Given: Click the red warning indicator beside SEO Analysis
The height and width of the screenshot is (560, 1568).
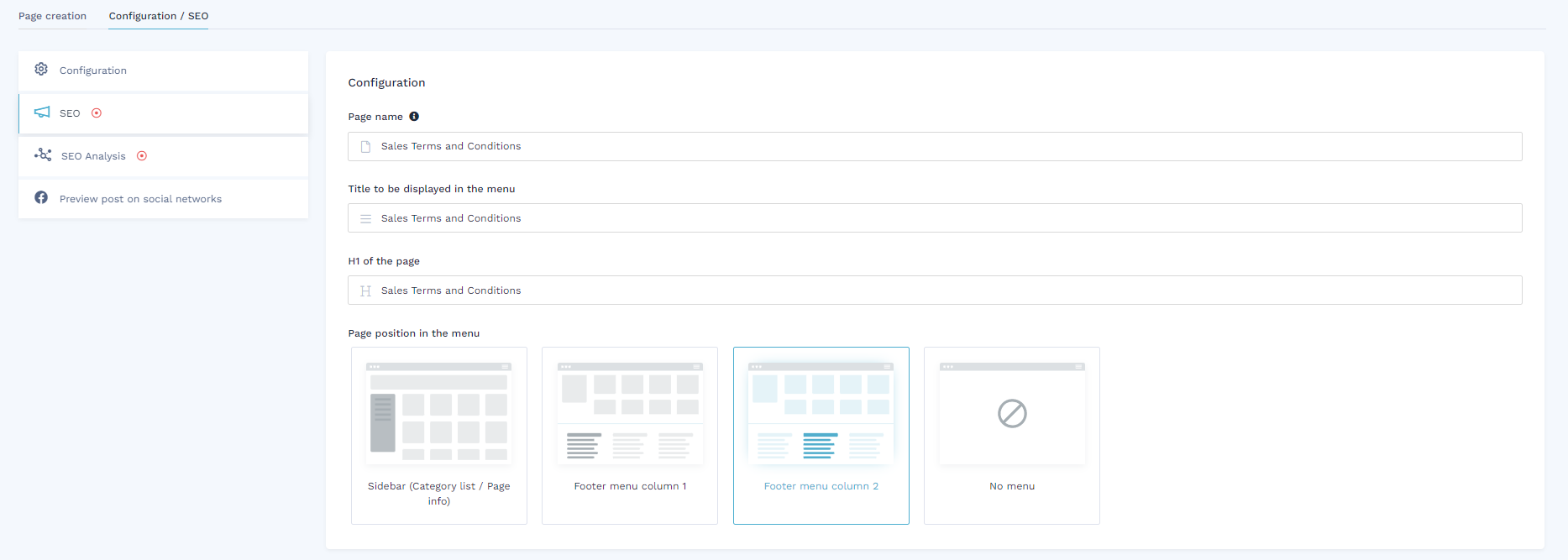Looking at the screenshot, I should [142, 156].
